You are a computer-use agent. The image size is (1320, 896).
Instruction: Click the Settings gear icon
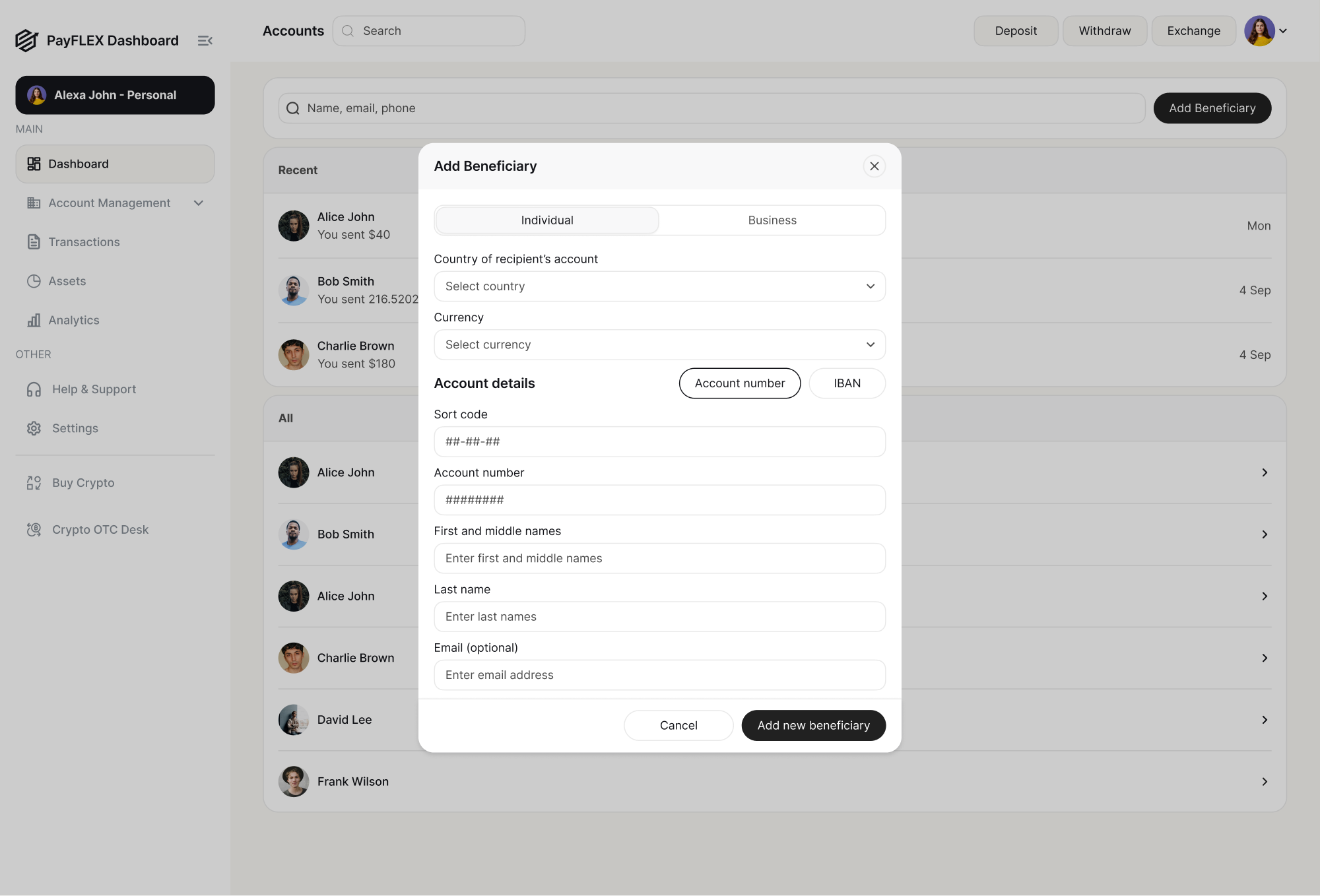click(34, 428)
